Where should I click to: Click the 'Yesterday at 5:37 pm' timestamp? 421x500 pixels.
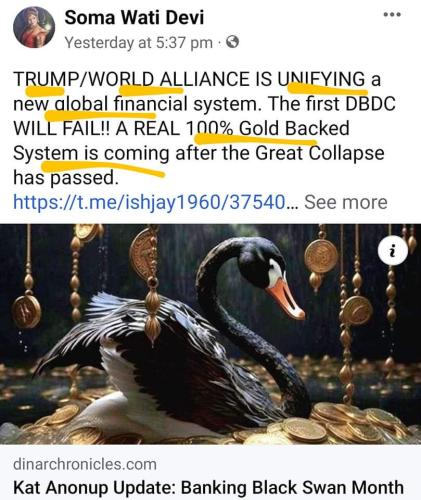click(x=139, y=43)
